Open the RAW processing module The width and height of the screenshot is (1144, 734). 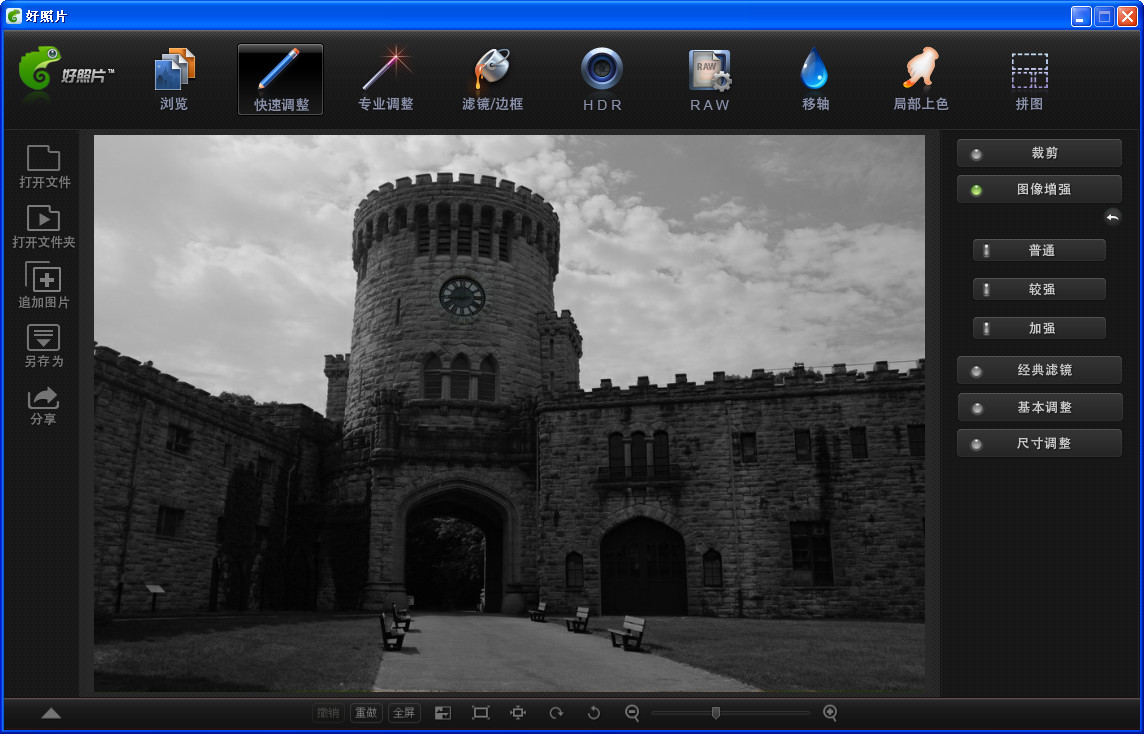710,80
